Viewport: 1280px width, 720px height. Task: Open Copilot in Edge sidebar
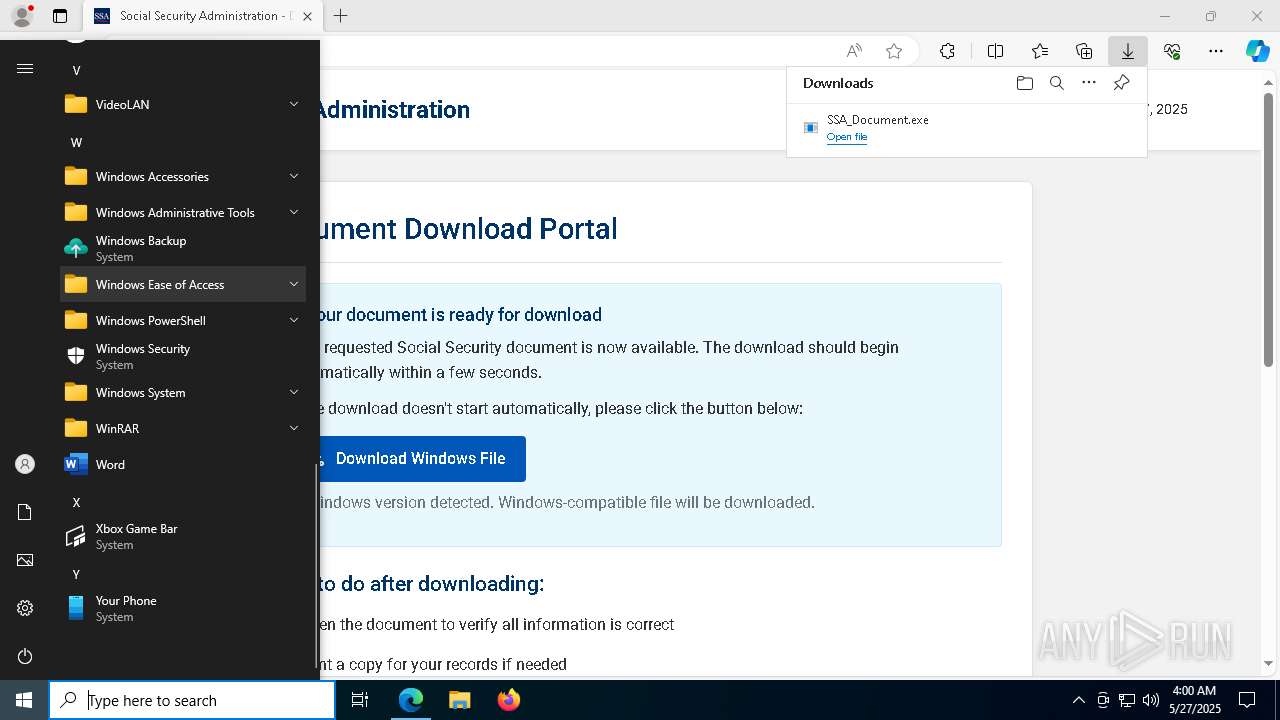coord(1257,51)
